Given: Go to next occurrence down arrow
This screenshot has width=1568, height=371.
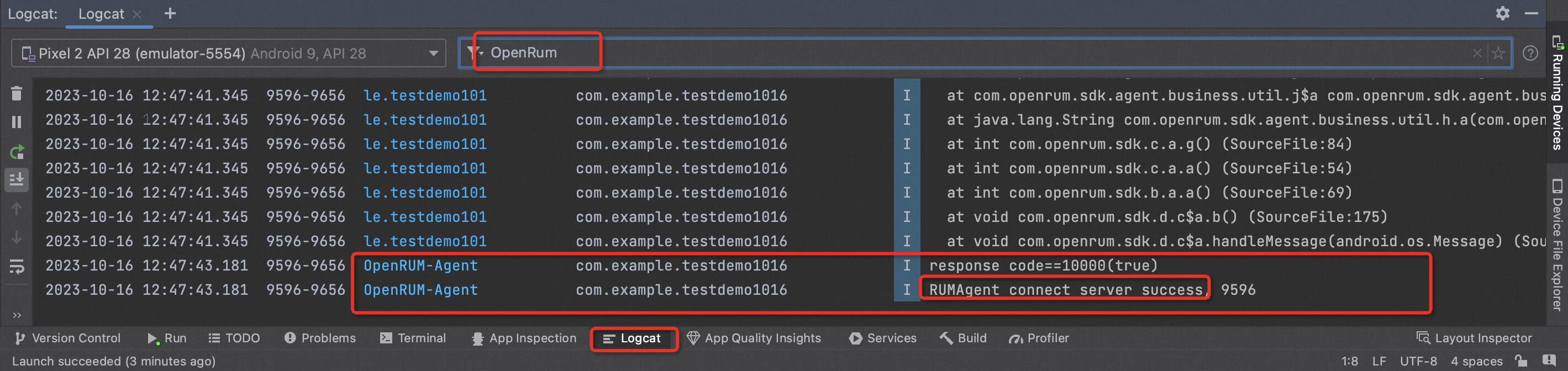Looking at the screenshot, I should 17,237.
